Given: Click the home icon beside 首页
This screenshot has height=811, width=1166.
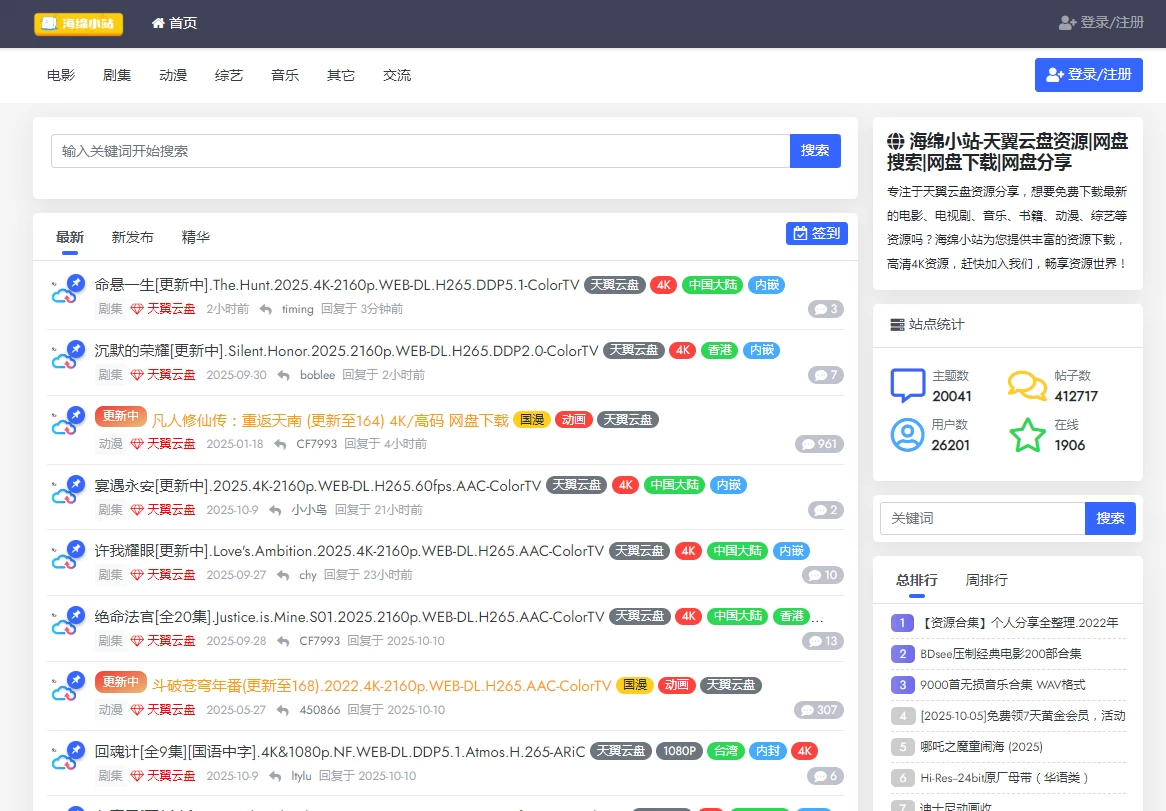Looking at the screenshot, I should pyautogui.click(x=158, y=23).
